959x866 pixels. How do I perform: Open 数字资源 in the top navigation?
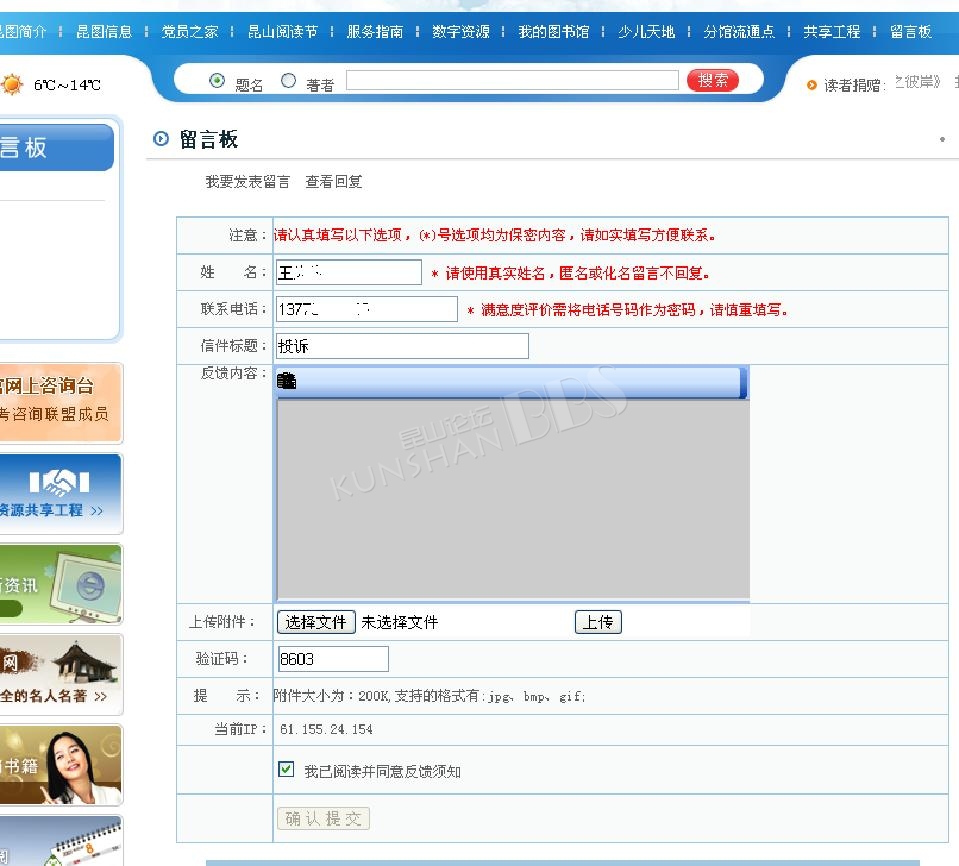click(x=461, y=32)
